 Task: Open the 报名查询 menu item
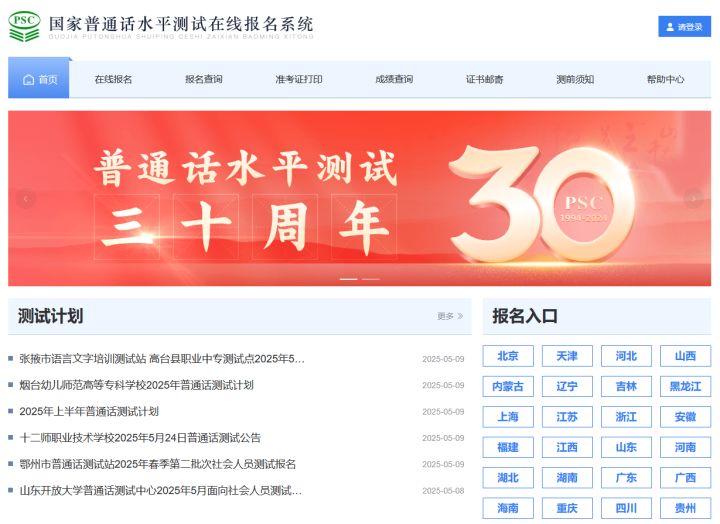(204, 79)
